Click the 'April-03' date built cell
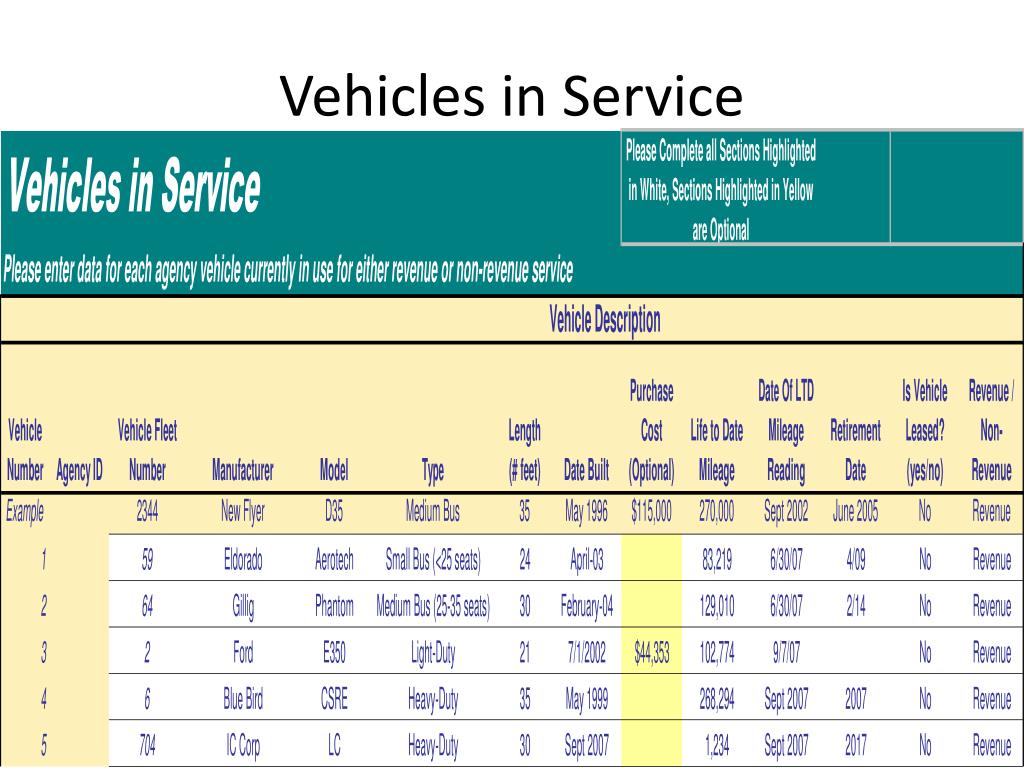This screenshot has height=768, width=1024. (586, 560)
